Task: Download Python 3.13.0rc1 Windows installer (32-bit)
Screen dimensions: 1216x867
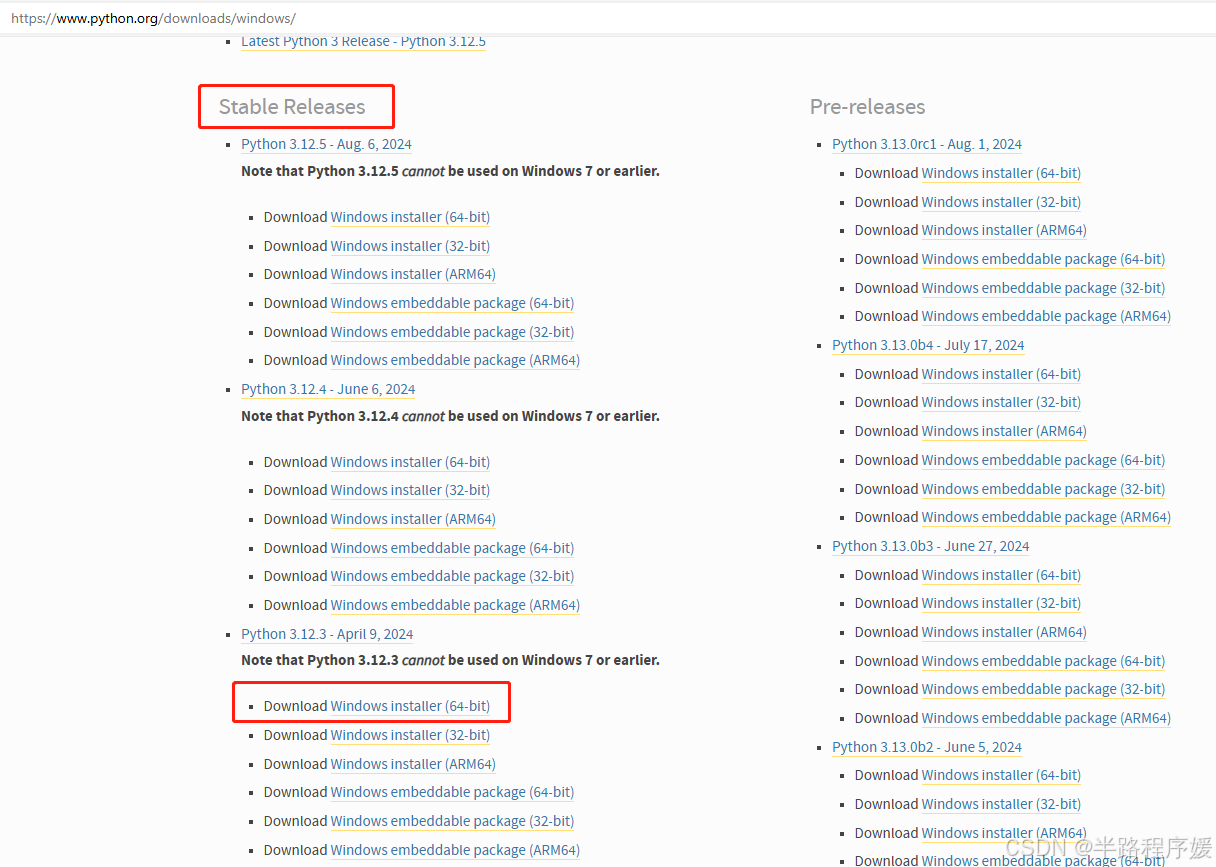Action: tap(1001, 202)
